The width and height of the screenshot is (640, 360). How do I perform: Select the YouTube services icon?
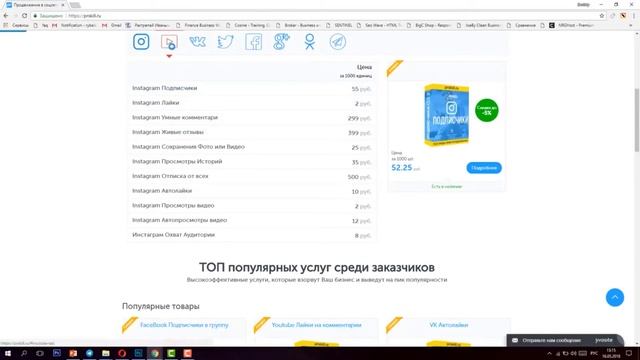(x=169, y=42)
